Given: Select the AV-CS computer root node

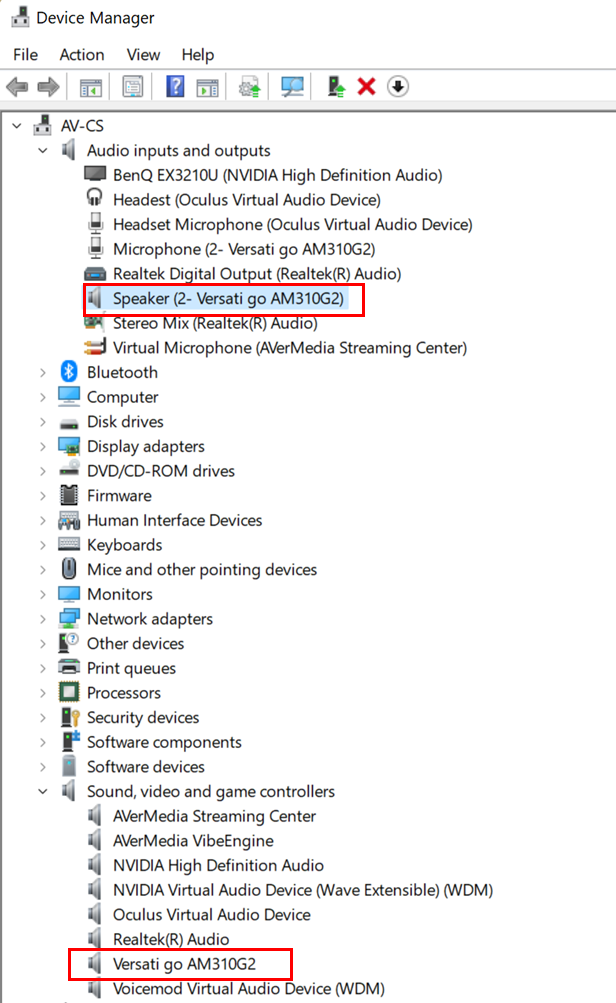Looking at the screenshot, I should point(82,126).
